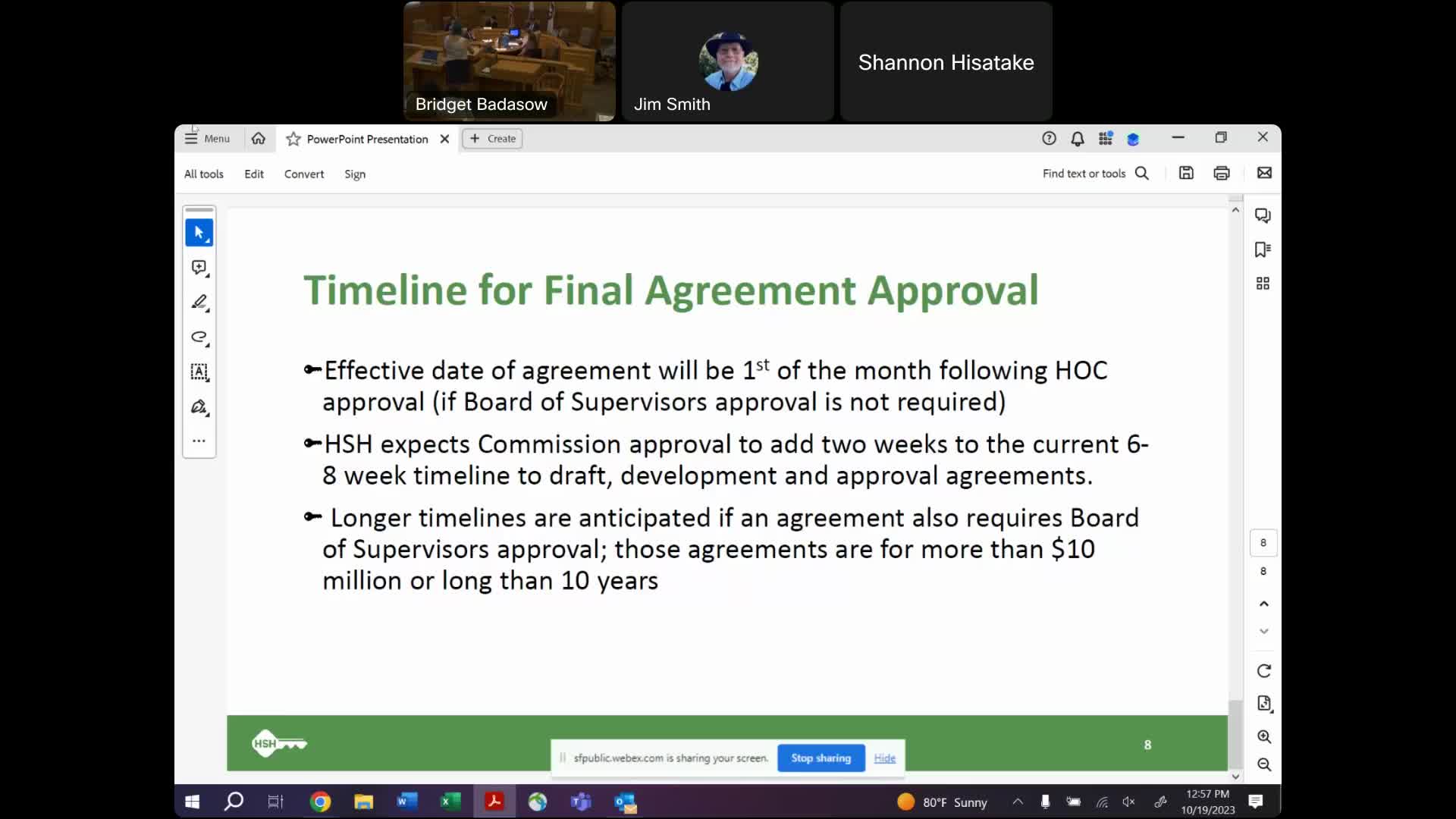The height and width of the screenshot is (819, 1456).
Task: Expand more tools ellipsis in toolbar
Action: (x=199, y=441)
